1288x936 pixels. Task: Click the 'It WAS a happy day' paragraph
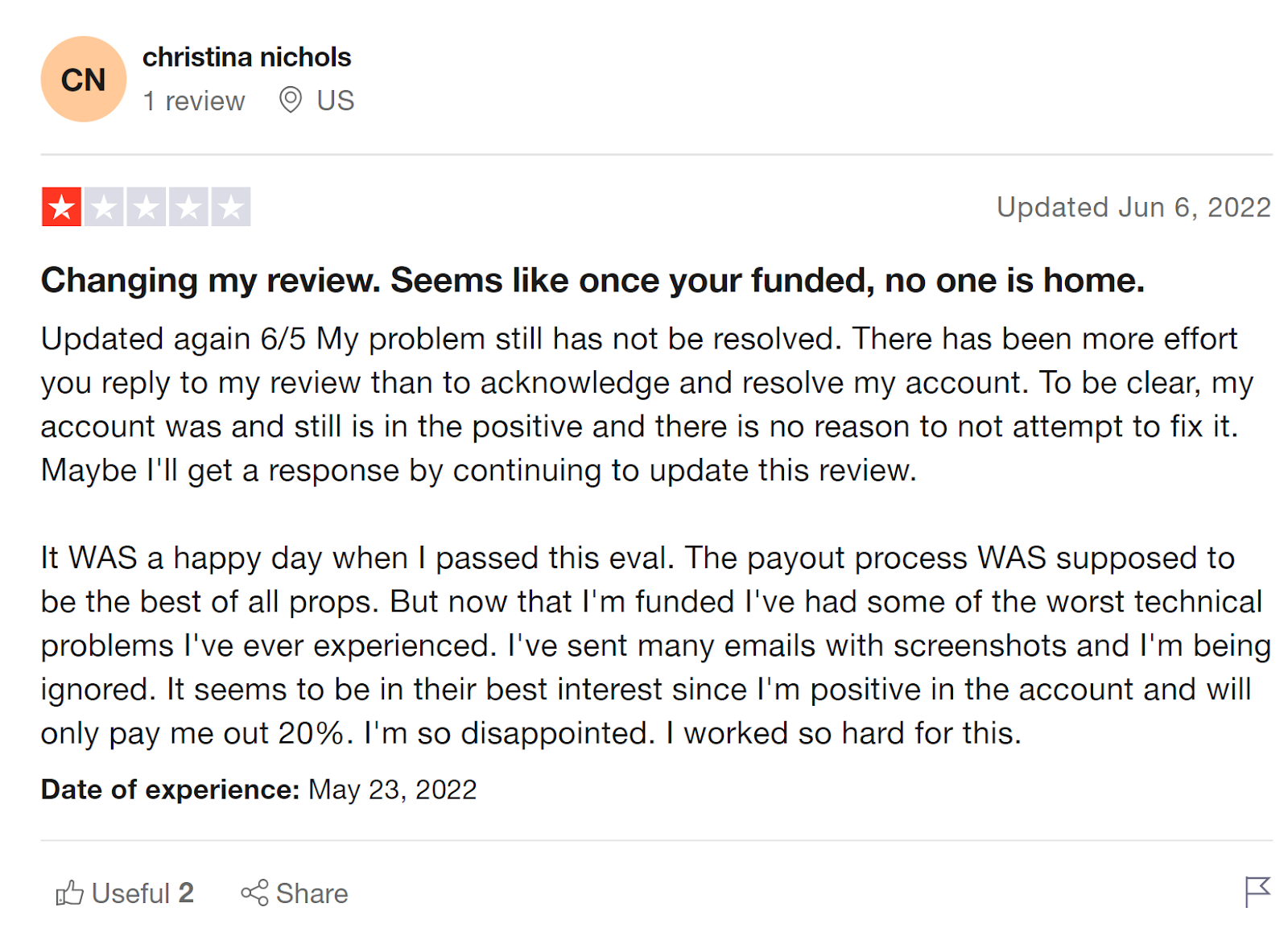tap(644, 645)
